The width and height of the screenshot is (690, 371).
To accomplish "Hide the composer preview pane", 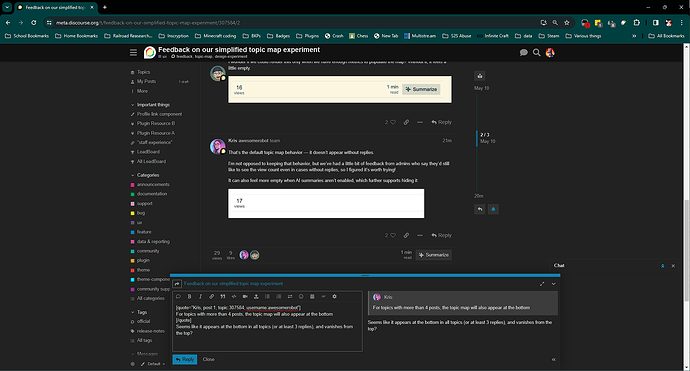I will point(554,360).
